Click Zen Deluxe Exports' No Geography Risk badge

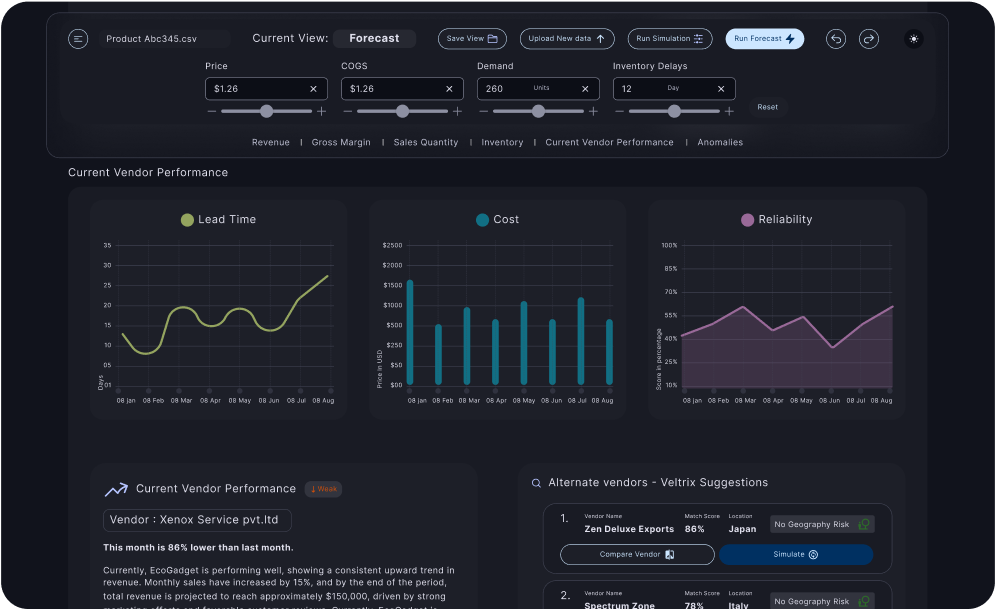pyautogui.click(x=822, y=525)
